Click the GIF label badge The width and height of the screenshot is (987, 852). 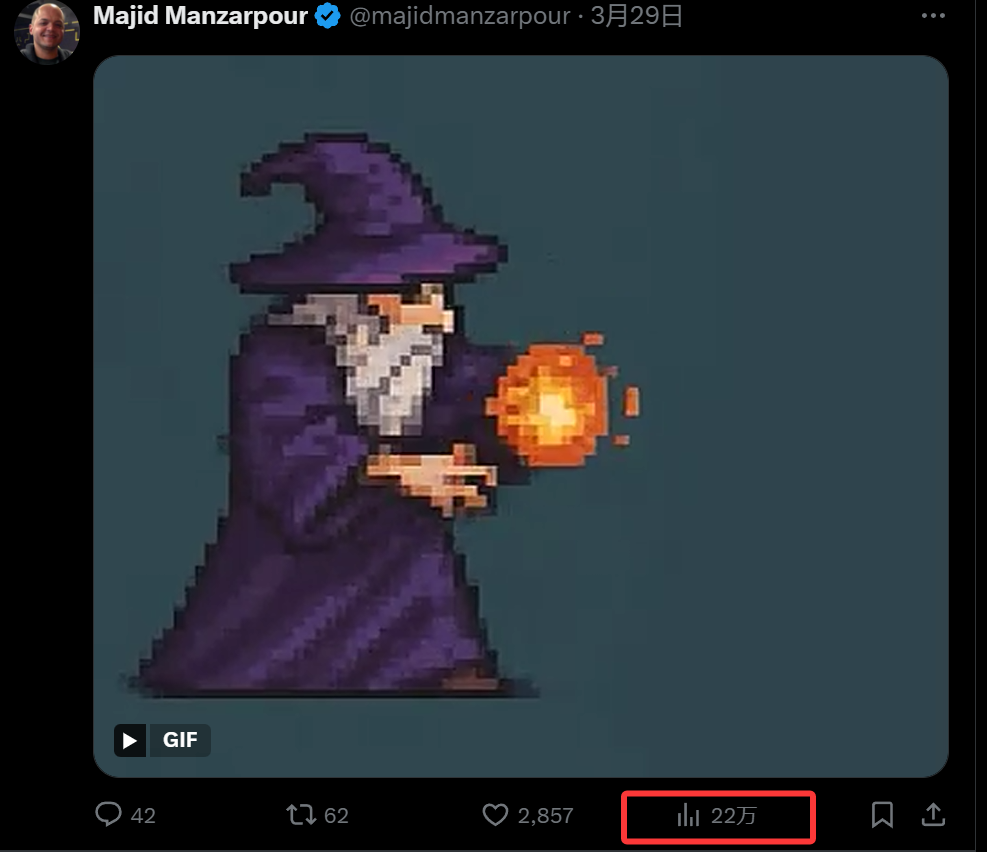(x=180, y=740)
